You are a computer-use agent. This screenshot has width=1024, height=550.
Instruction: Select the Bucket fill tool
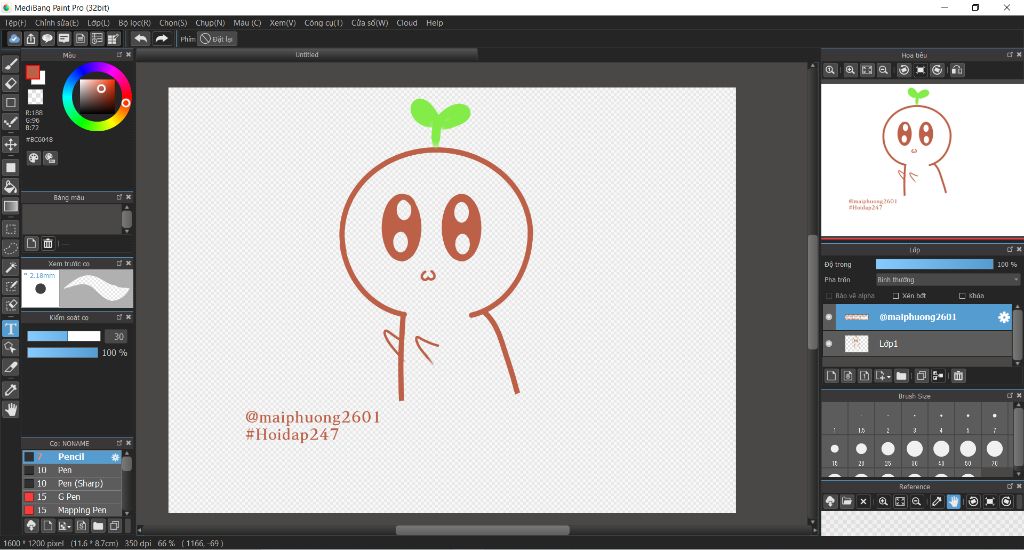click(10, 187)
